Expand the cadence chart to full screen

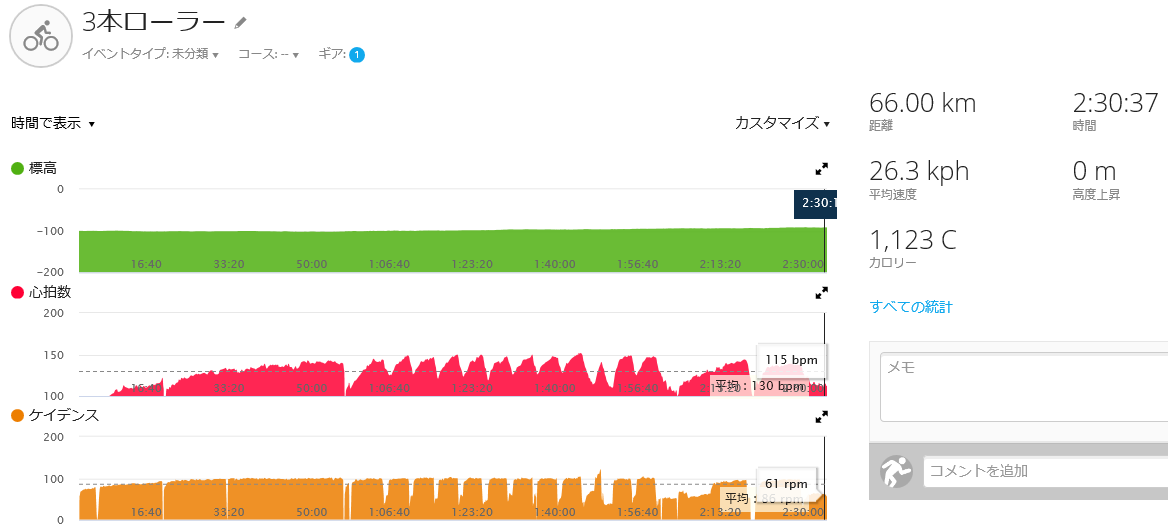click(x=822, y=417)
